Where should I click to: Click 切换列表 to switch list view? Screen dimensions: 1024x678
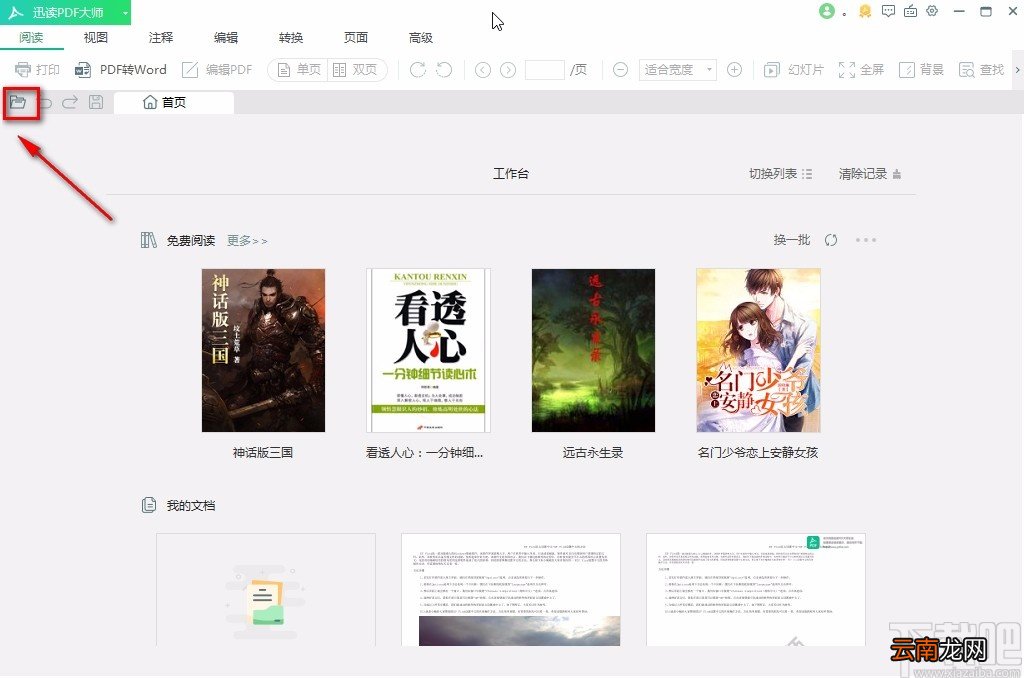[x=780, y=174]
